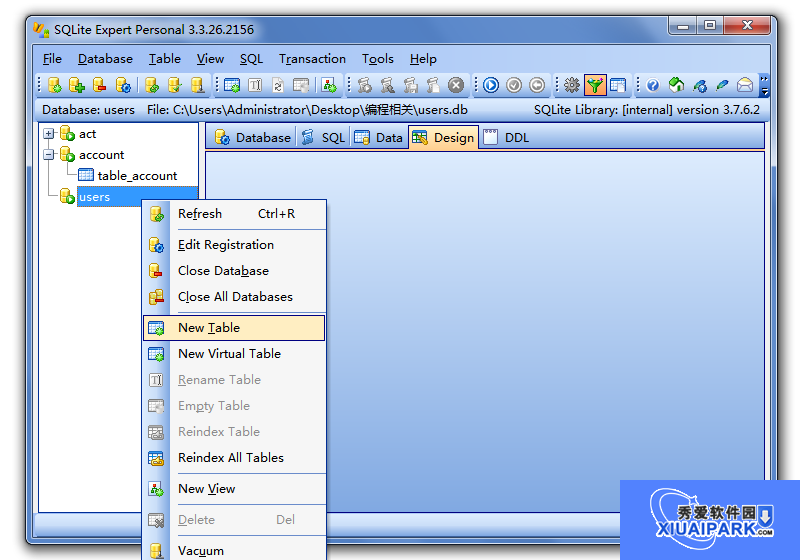This screenshot has width=800, height=560.
Task: Choose Edit Registration from context menu
Action: coord(235,245)
